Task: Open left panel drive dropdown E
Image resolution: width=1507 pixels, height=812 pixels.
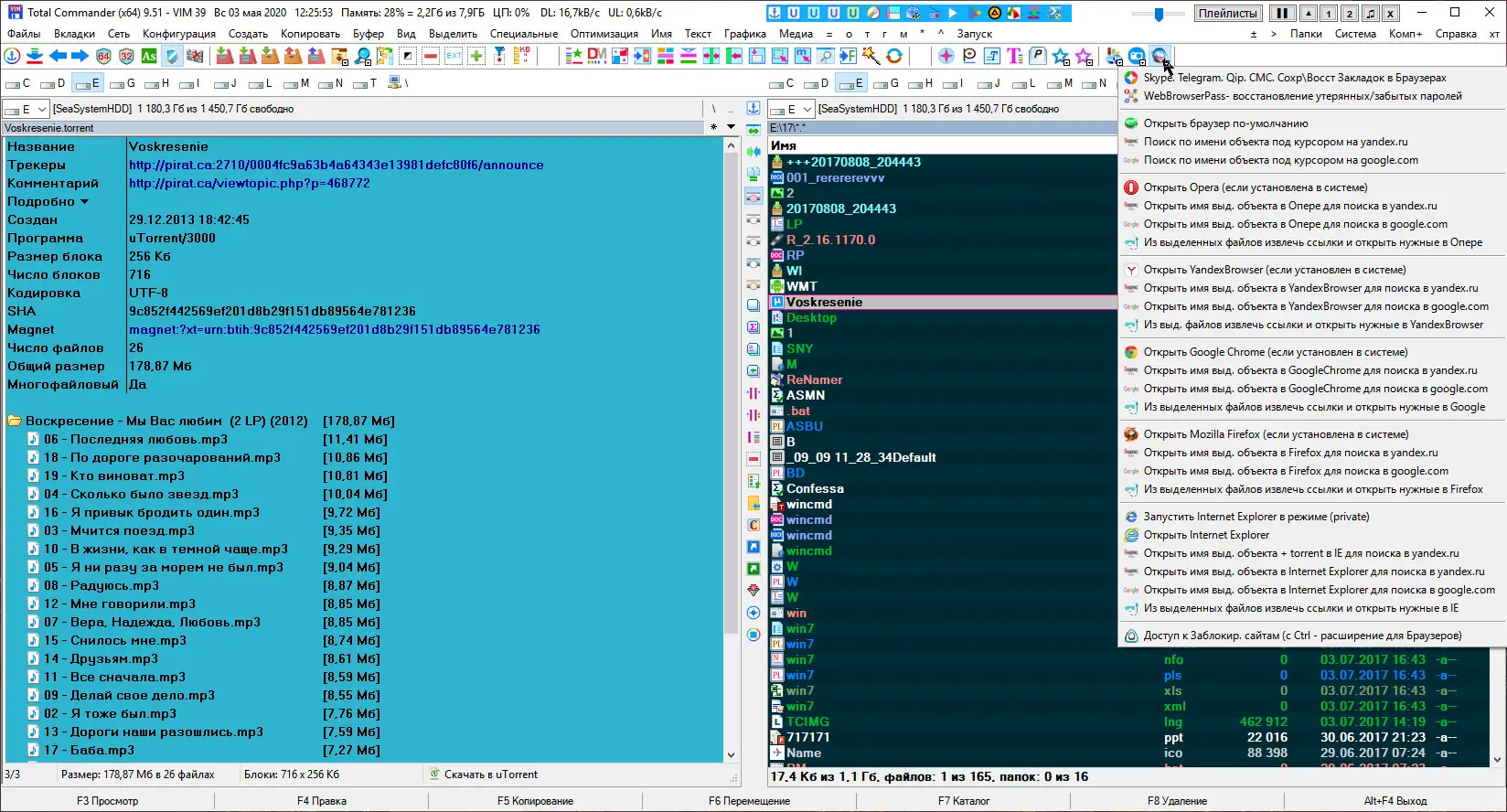Action: tap(26, 109)
